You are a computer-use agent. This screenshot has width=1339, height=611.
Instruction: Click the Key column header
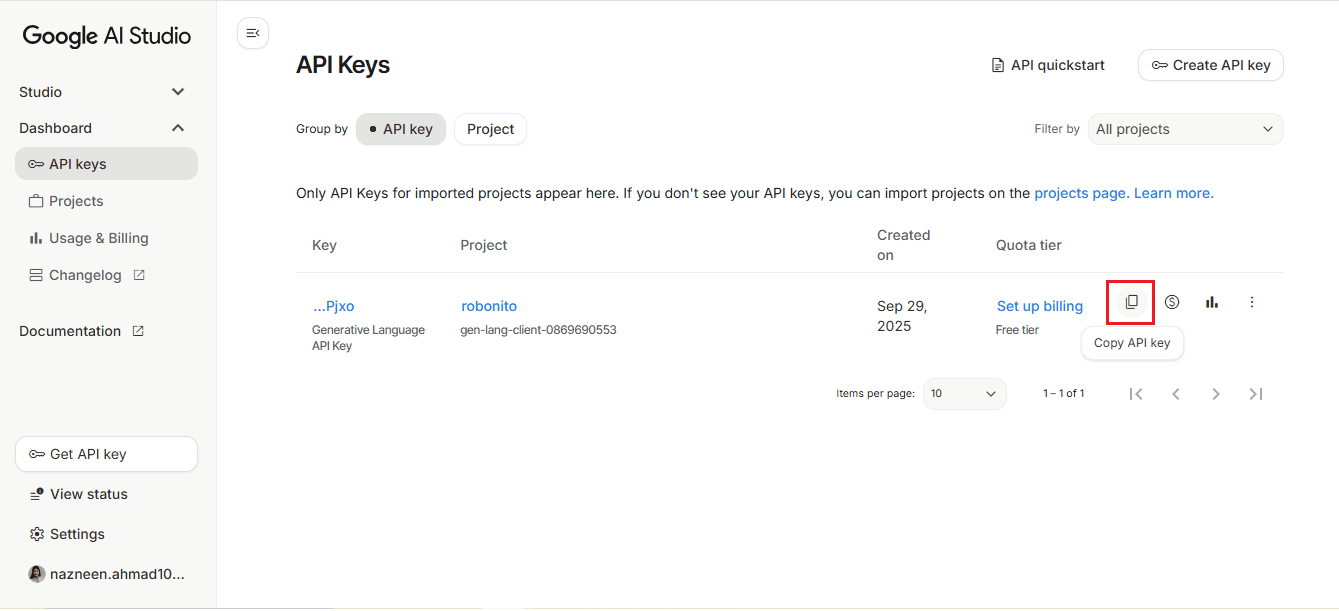(x=324, y=245)
